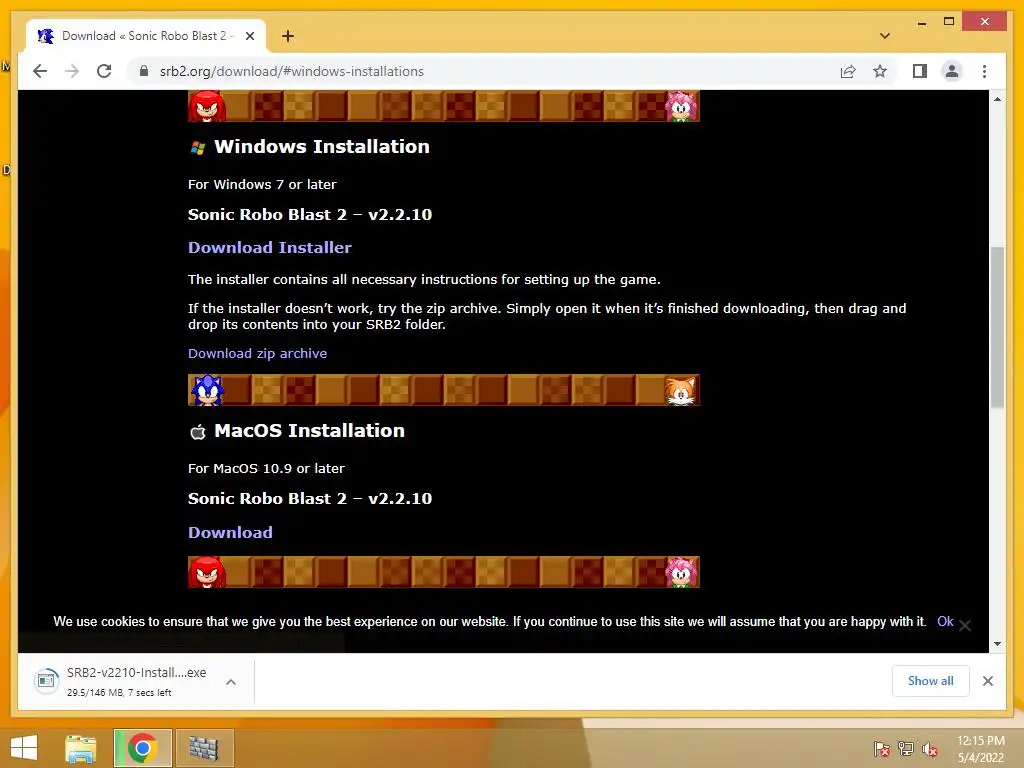The width and height of the screenshot is (1024, 768).
Task: Click the browser forward arrow
Action: click(72, 71)
